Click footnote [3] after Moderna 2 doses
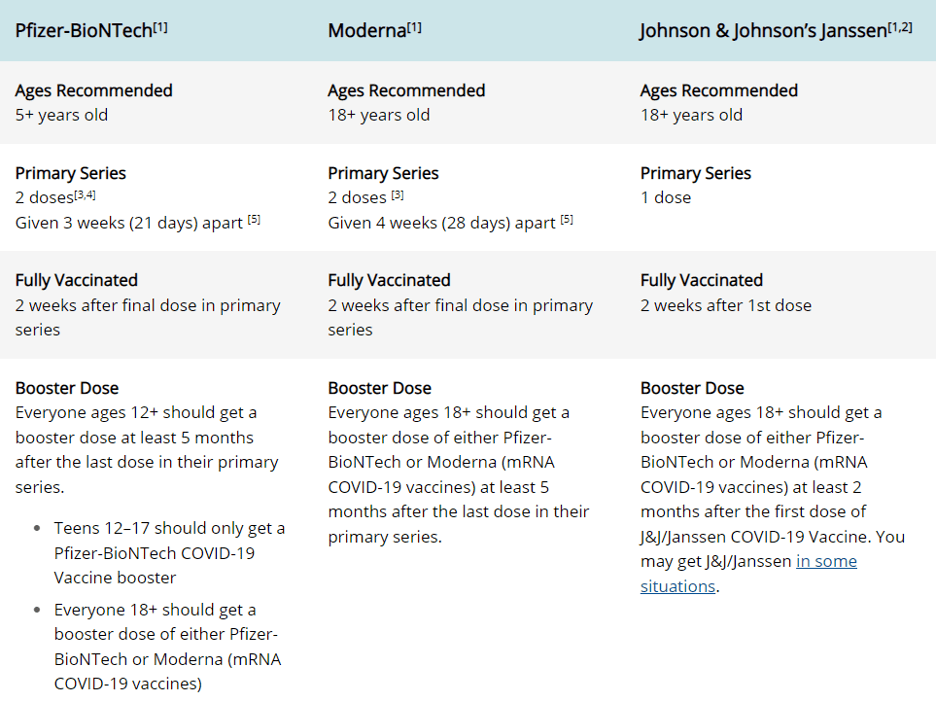This screenshot has height=702, width=936. point(397,196)
